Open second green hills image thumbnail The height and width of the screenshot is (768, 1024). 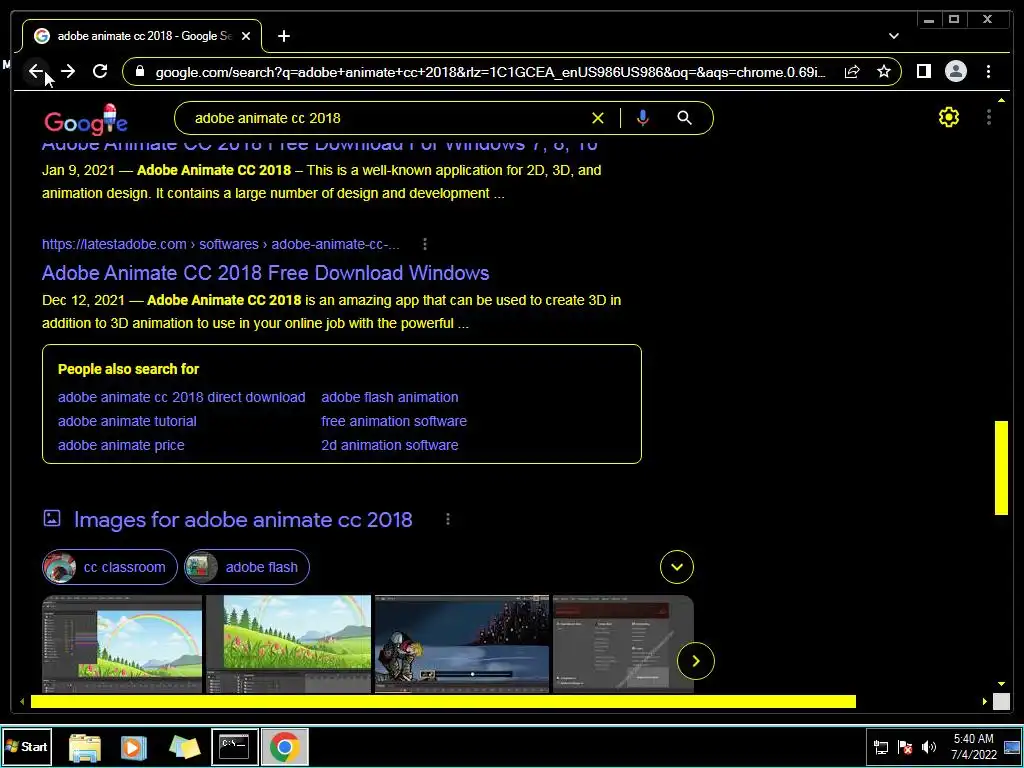[289, 644]
